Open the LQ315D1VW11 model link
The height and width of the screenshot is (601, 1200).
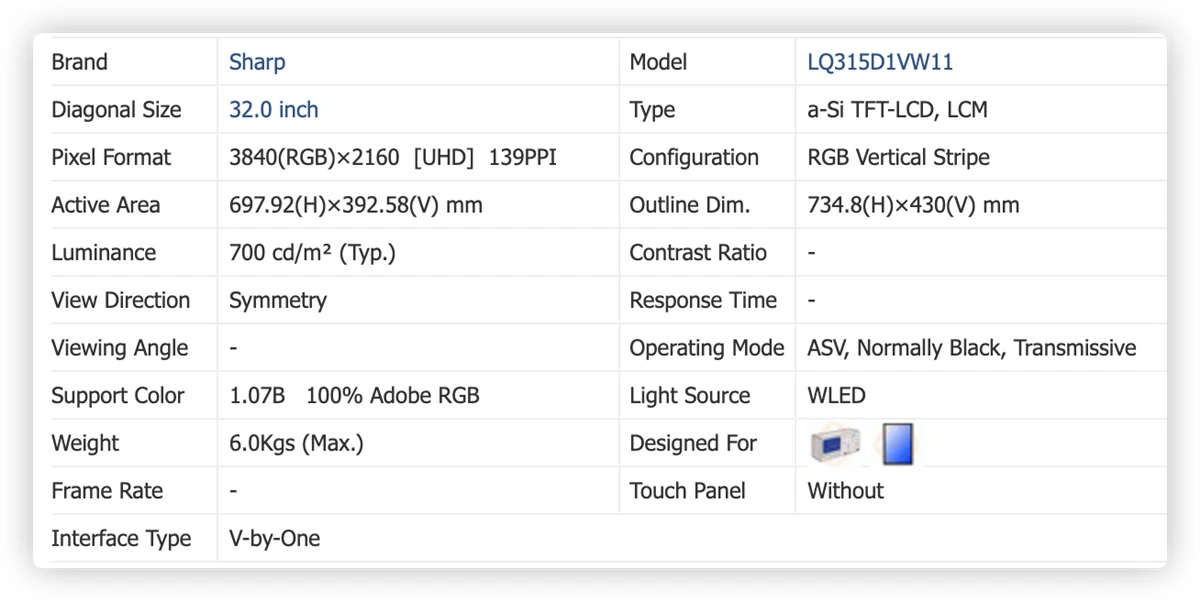pos(880,62)
